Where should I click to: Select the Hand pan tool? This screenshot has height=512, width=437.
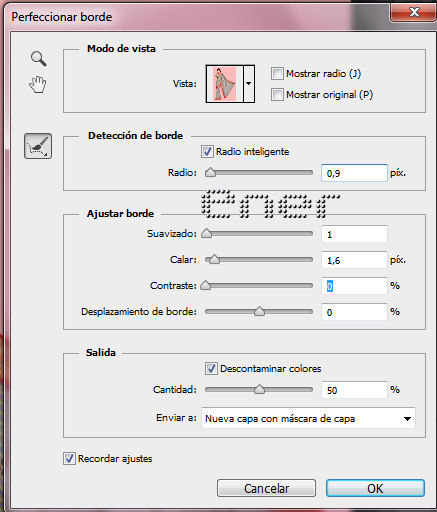(38, 84)
